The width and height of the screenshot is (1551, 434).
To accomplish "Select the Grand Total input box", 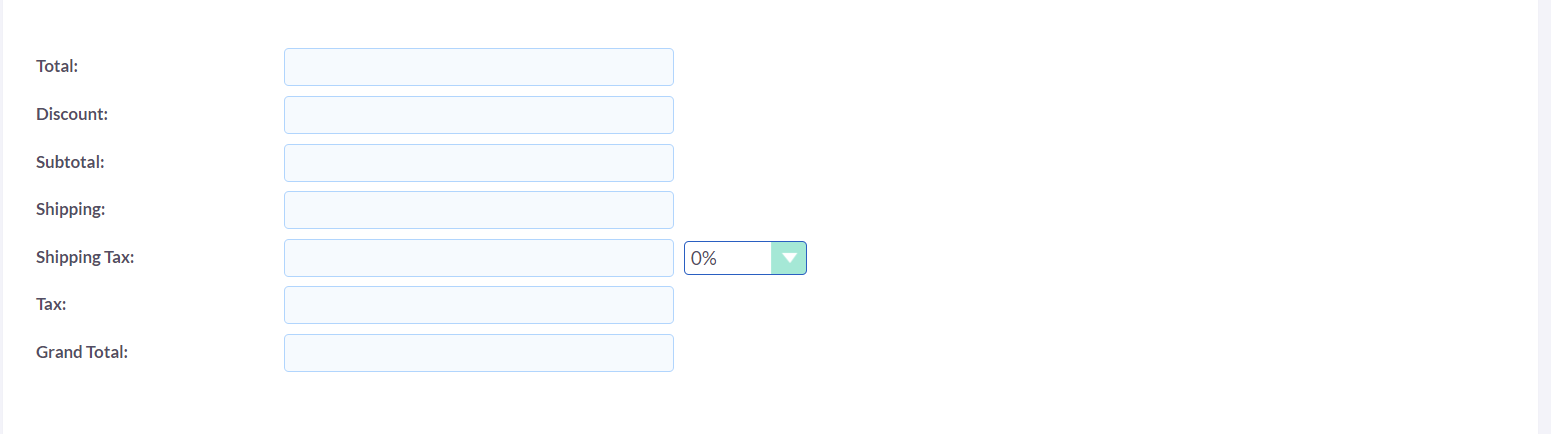I will tap(478, 353).
